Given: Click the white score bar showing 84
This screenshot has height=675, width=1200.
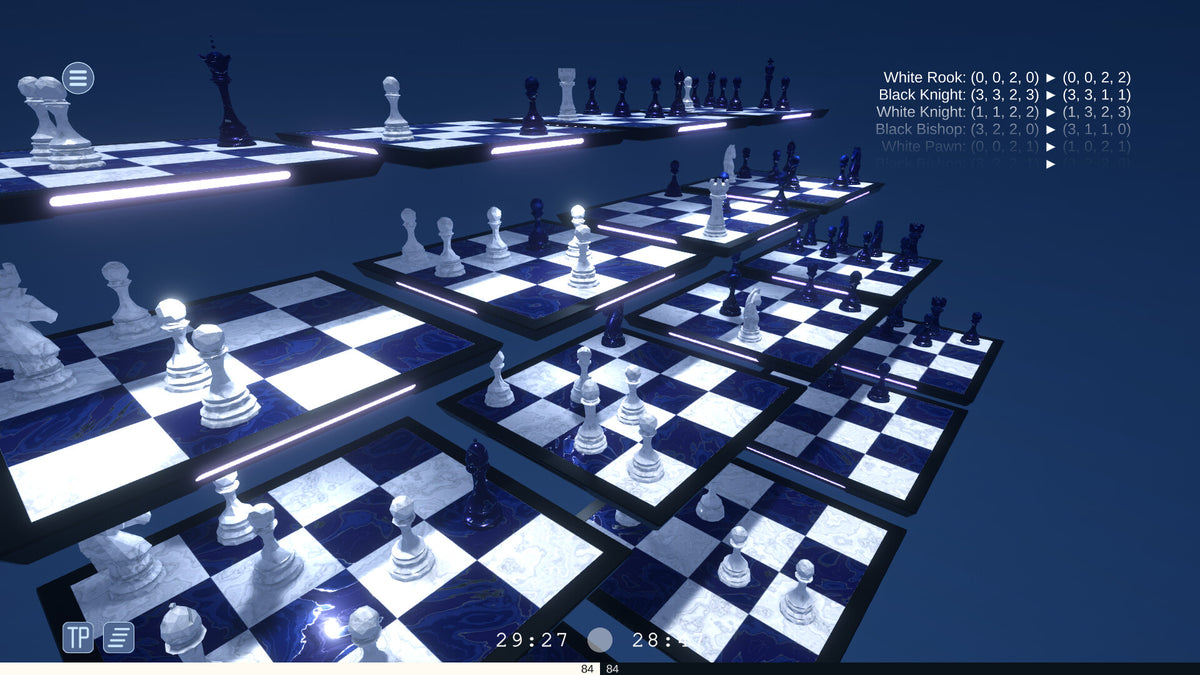Looking at the screenshot, I should coord(300,668).
